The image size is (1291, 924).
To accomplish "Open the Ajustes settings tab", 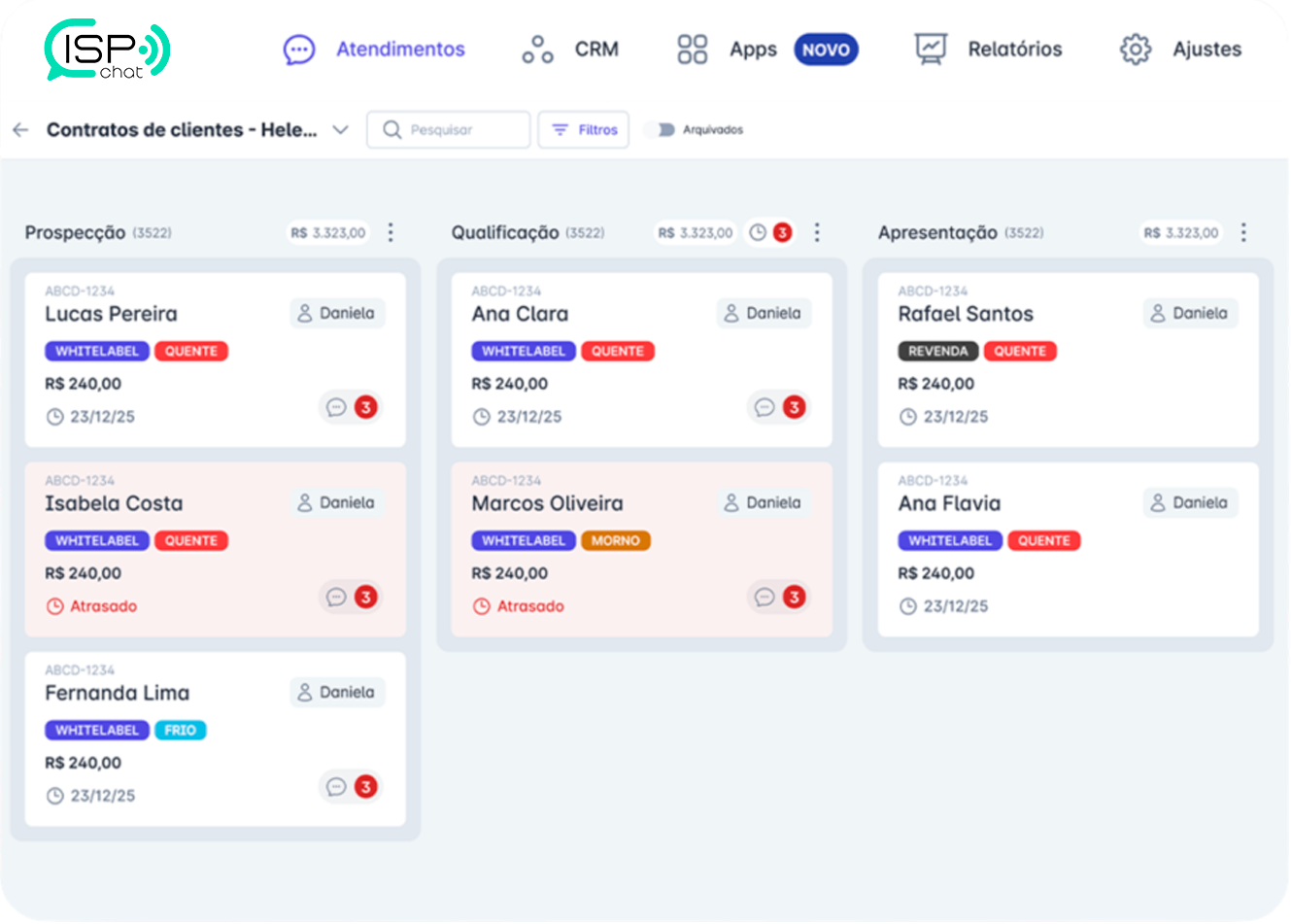I will click(1180, 50).
